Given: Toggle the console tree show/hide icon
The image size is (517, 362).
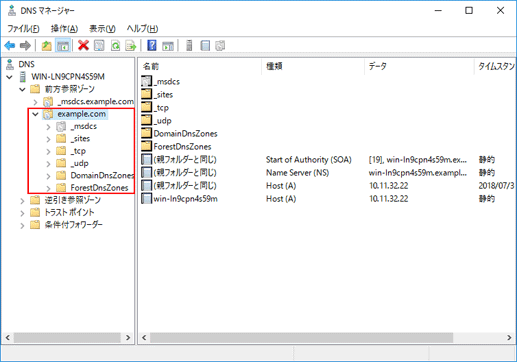Looking at the screenshot, I should pos(63,45).
